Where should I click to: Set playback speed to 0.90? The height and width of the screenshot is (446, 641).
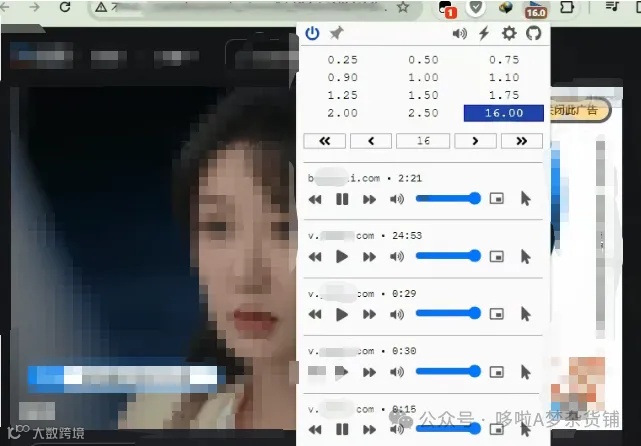click(x=343, y=77)
